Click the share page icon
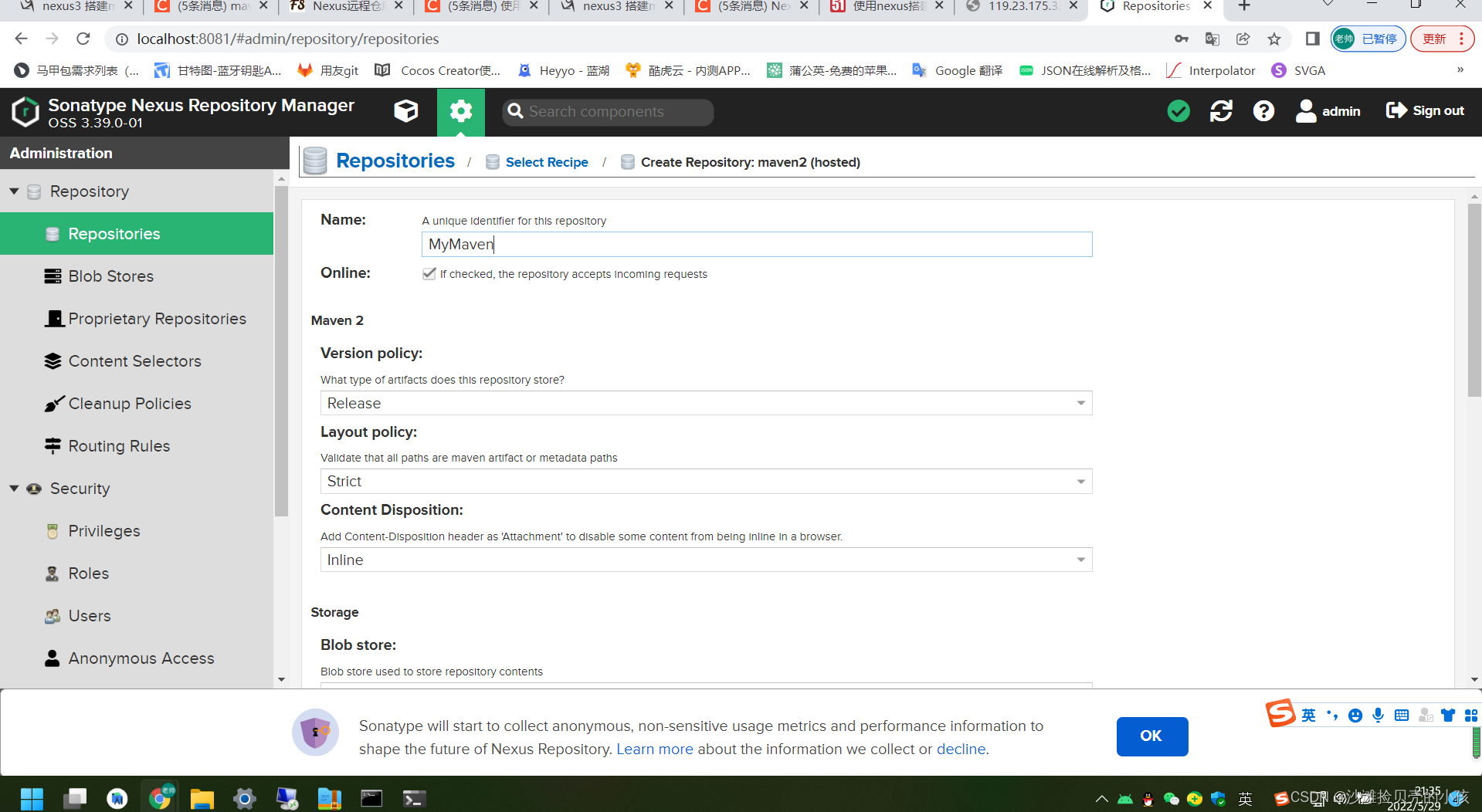This screenshot has width=1482, height=812. pos(1243,39)
